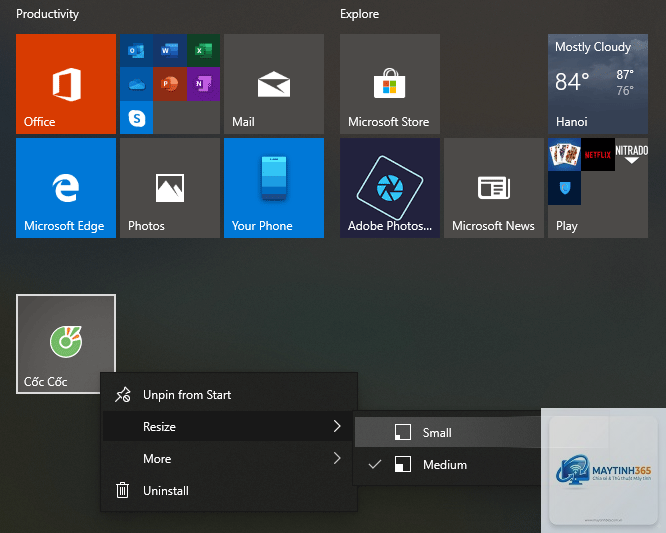Screen dimensions: 666x533
Task: Select the checked Medium size option
Action: [x=448, y=465]
